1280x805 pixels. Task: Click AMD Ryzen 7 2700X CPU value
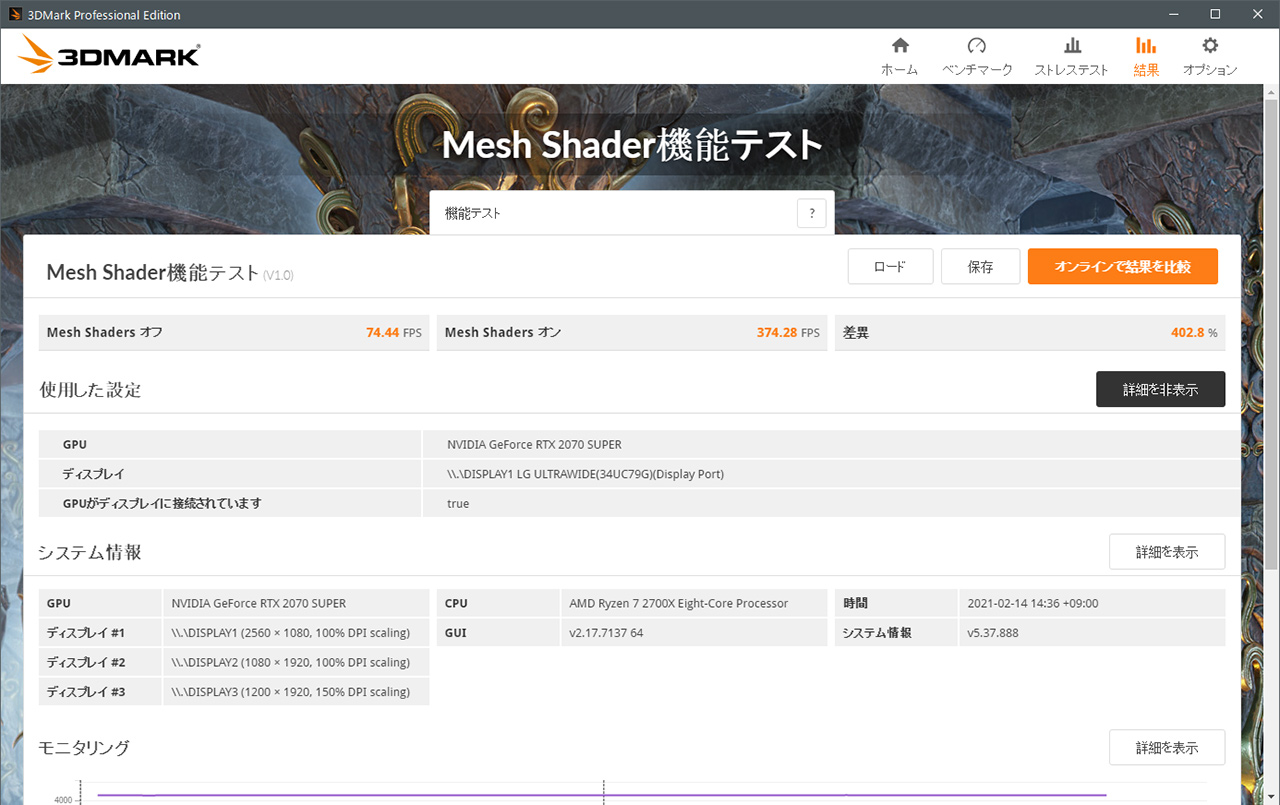click(x=678, y=603)
